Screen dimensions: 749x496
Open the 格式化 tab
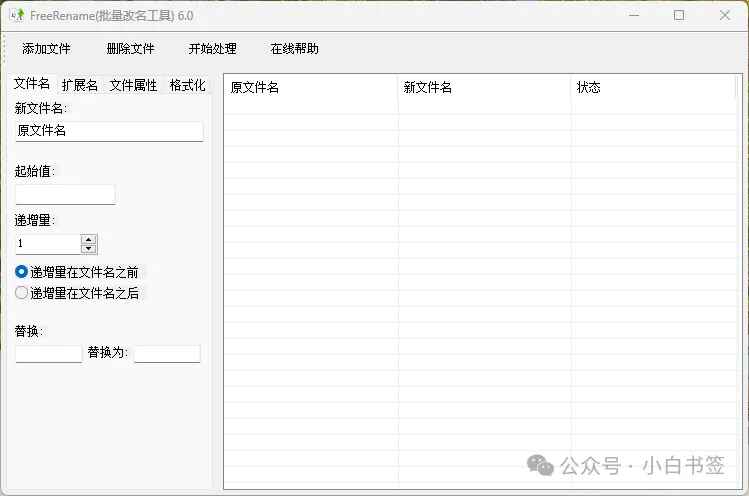coord(187,85)
